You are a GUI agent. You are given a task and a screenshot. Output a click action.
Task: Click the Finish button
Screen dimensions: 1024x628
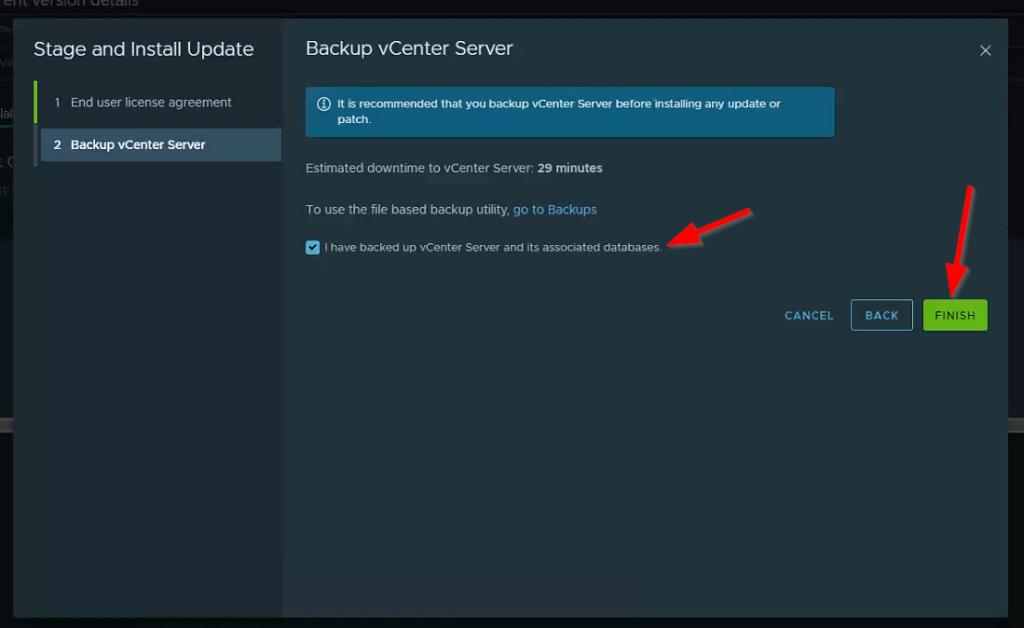pos(955,315)
